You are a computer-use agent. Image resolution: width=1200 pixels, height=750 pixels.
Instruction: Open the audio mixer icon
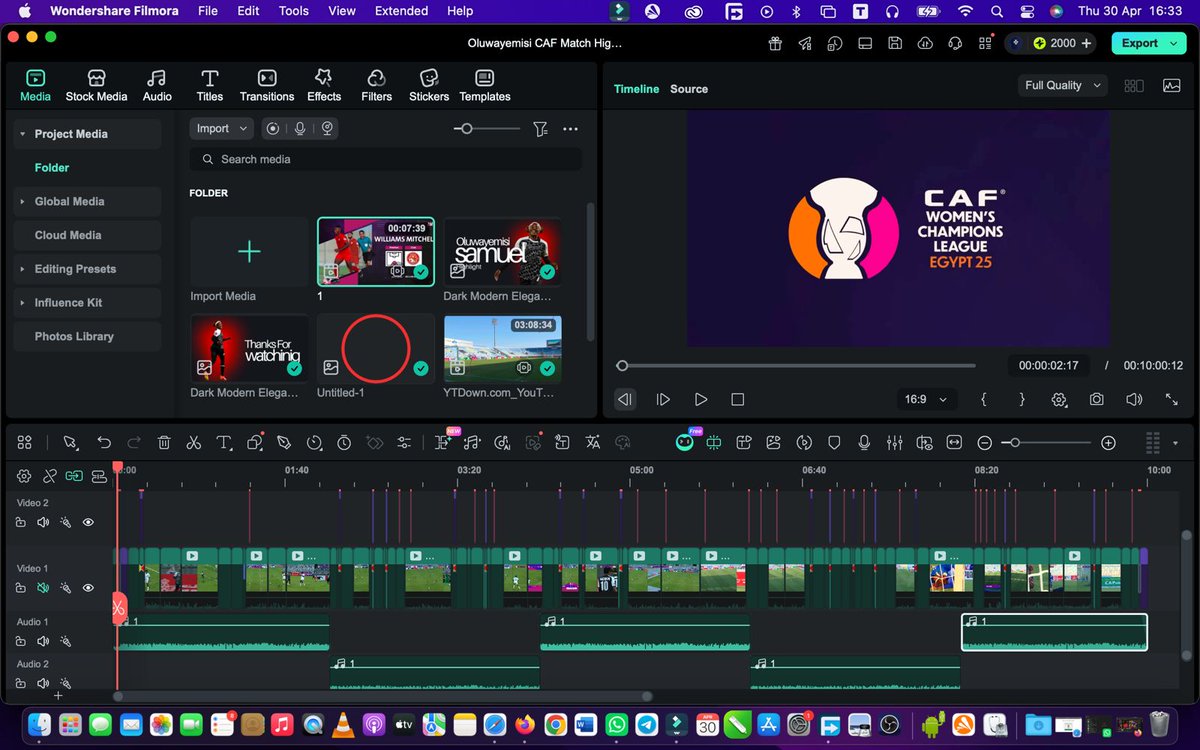click(x=895, y=442)
